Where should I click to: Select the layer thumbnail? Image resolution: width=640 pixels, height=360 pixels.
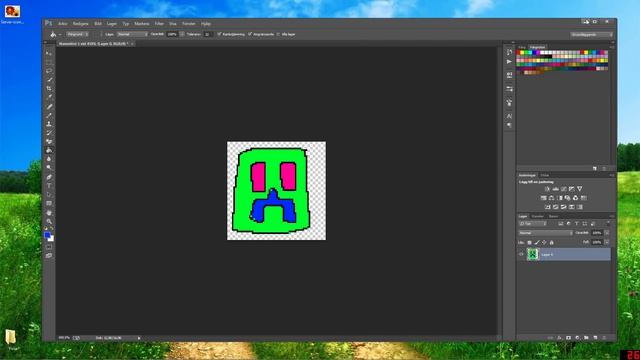533,254
